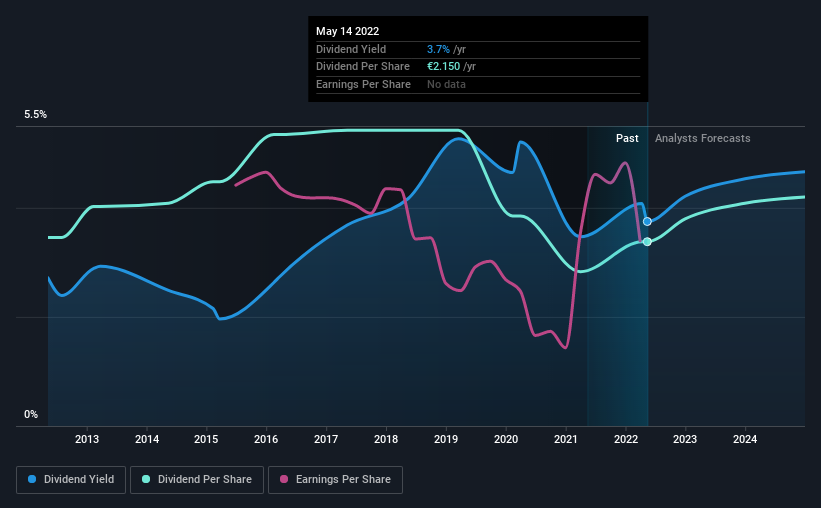Click the tooltip 'Earnings Per Share' row label

pos(363,84)
